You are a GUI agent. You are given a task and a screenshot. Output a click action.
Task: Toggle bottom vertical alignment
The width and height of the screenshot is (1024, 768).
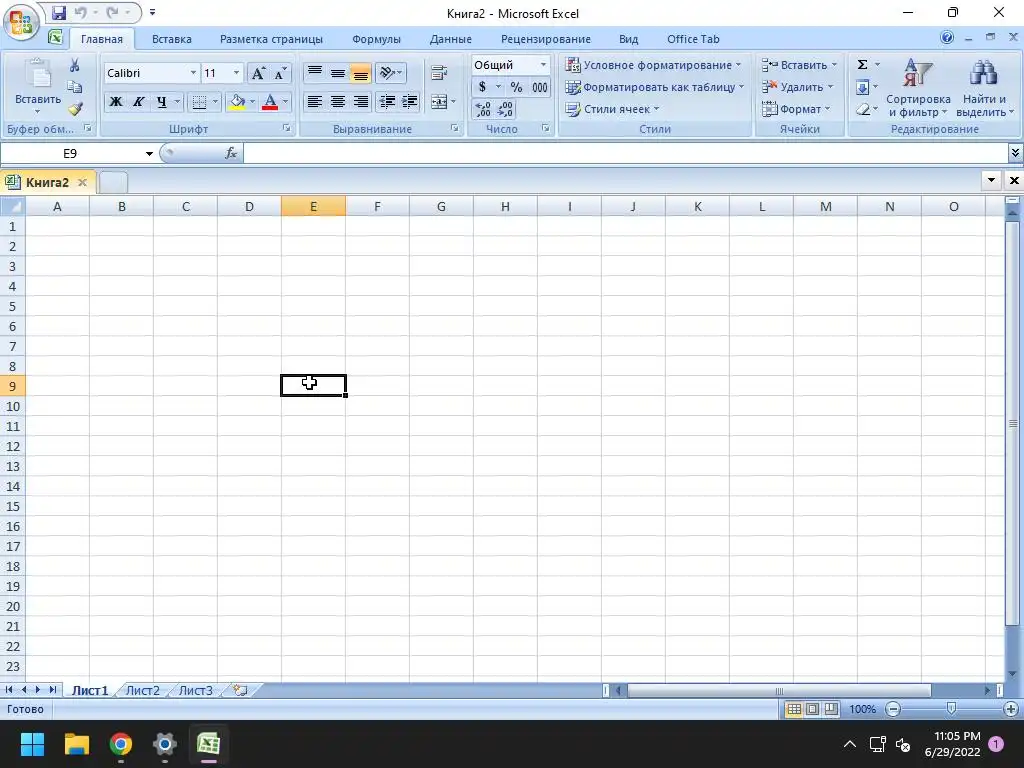[x=360, y=72]
